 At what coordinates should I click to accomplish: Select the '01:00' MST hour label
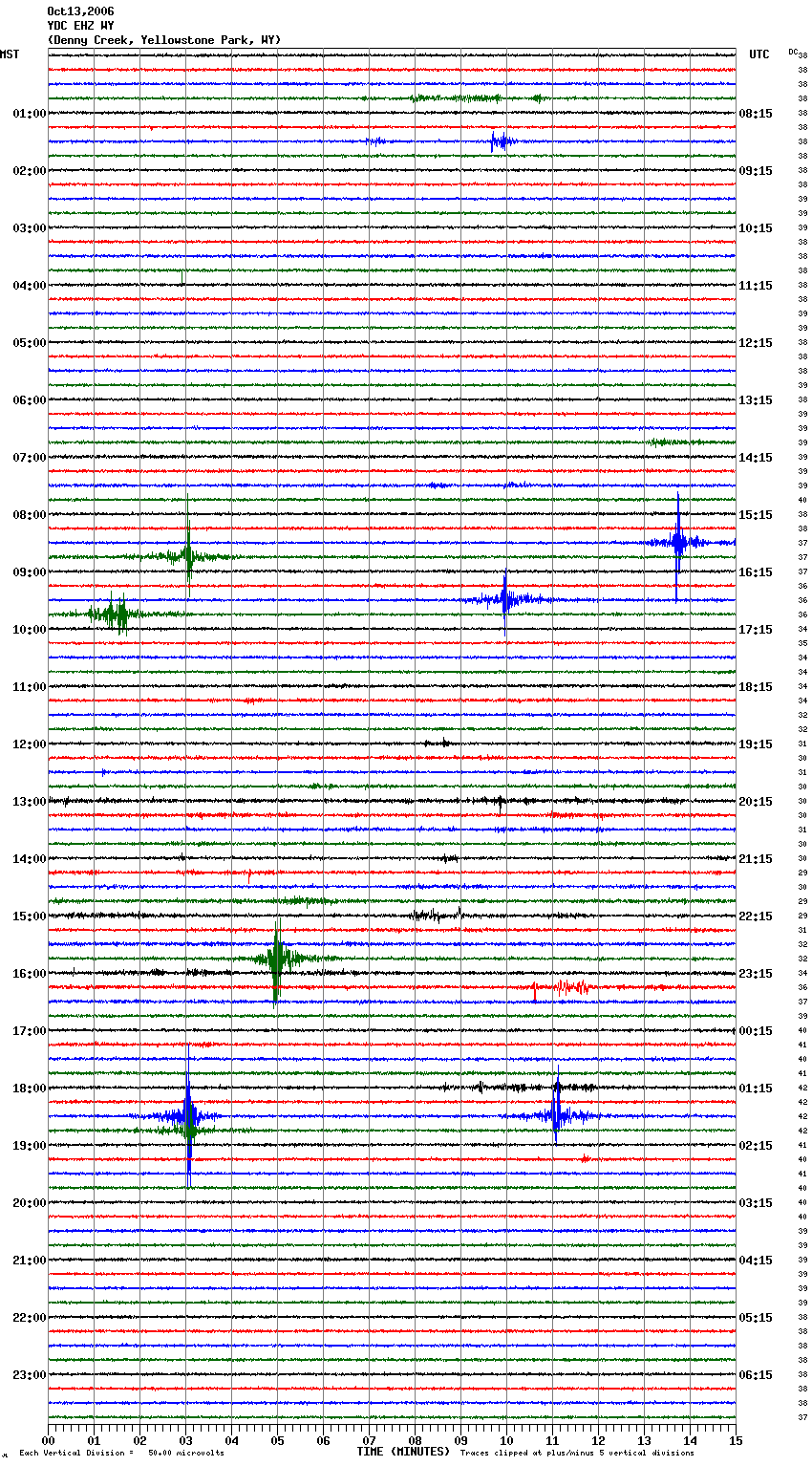tap(30, 114)
